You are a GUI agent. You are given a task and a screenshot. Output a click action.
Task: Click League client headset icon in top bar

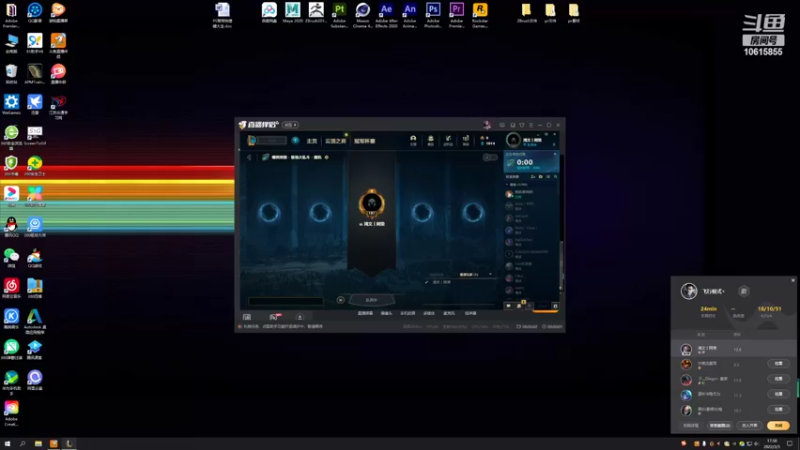(413, 140)
